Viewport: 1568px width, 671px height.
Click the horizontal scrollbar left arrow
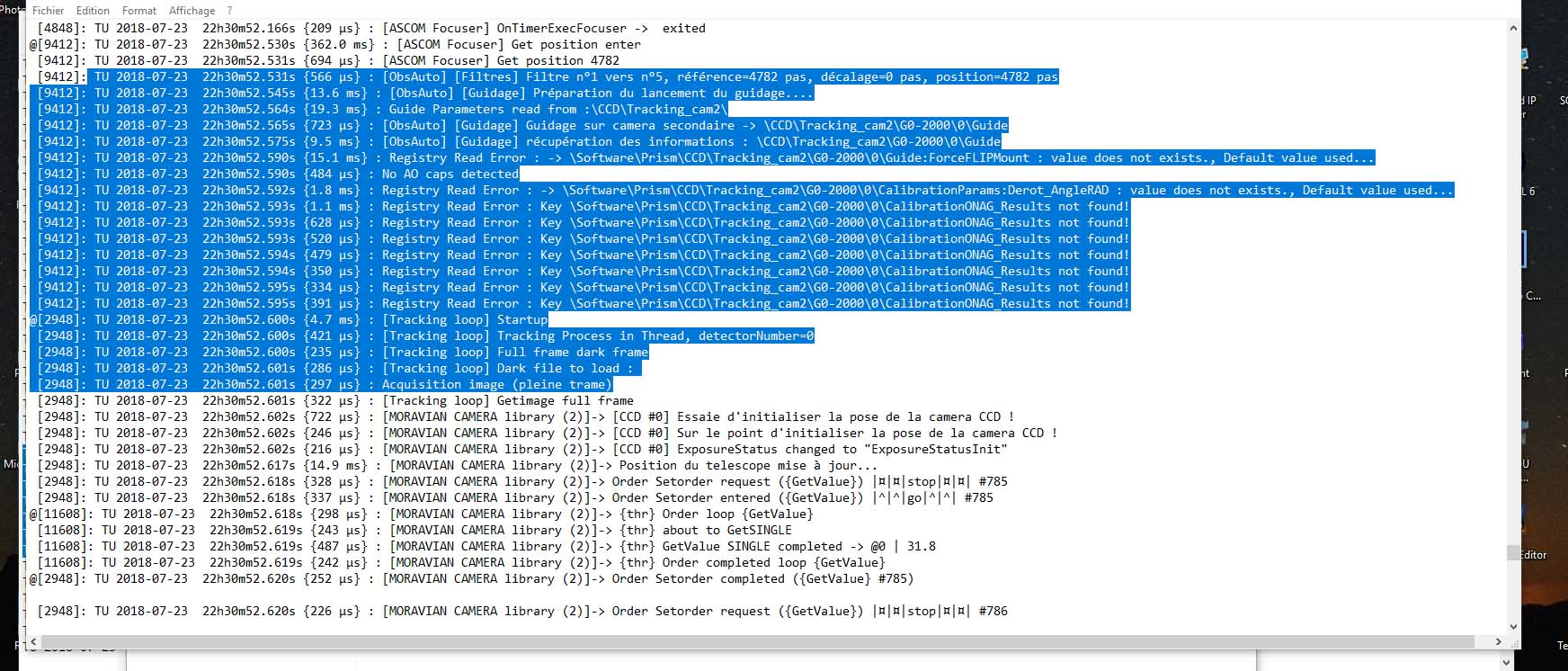[33, 642]
